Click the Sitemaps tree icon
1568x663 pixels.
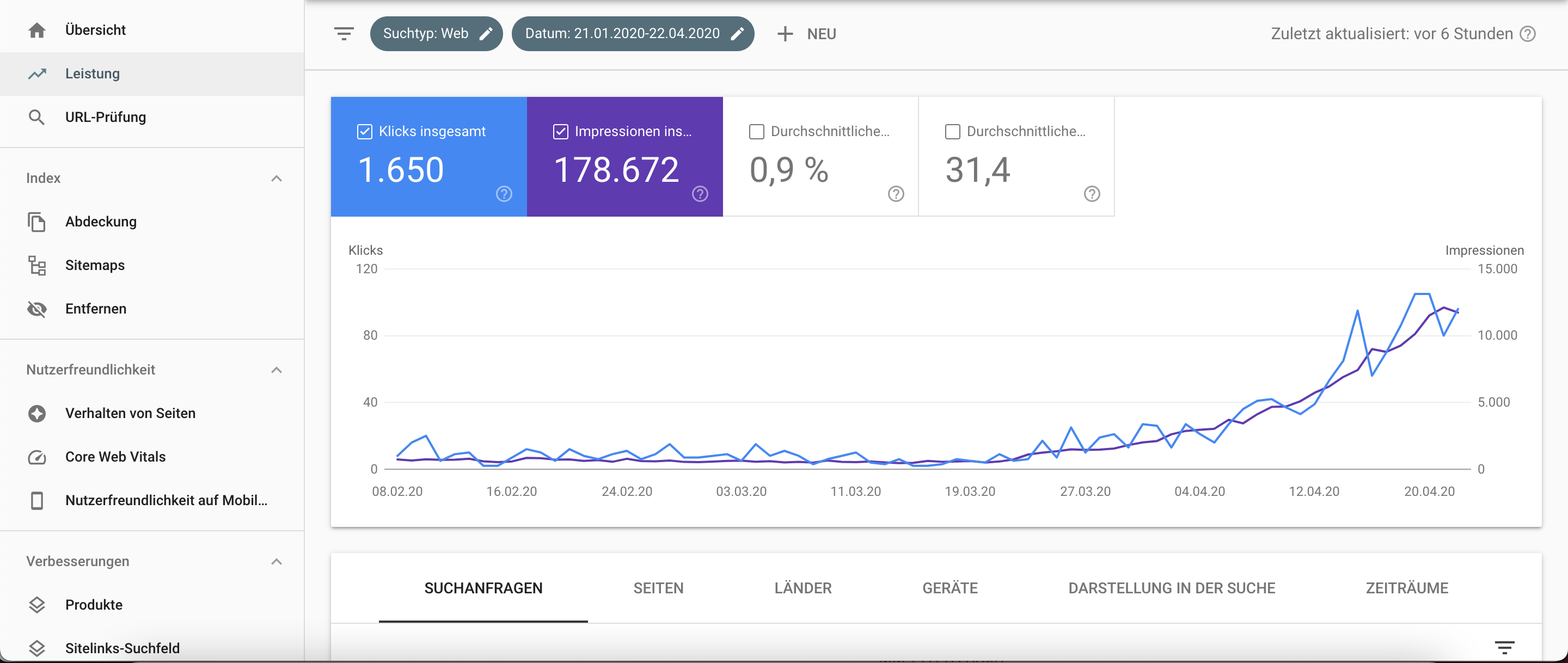37,266
